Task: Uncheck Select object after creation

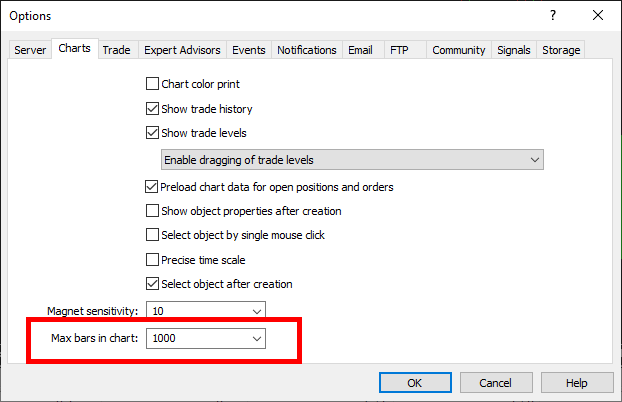Action: 153,284
